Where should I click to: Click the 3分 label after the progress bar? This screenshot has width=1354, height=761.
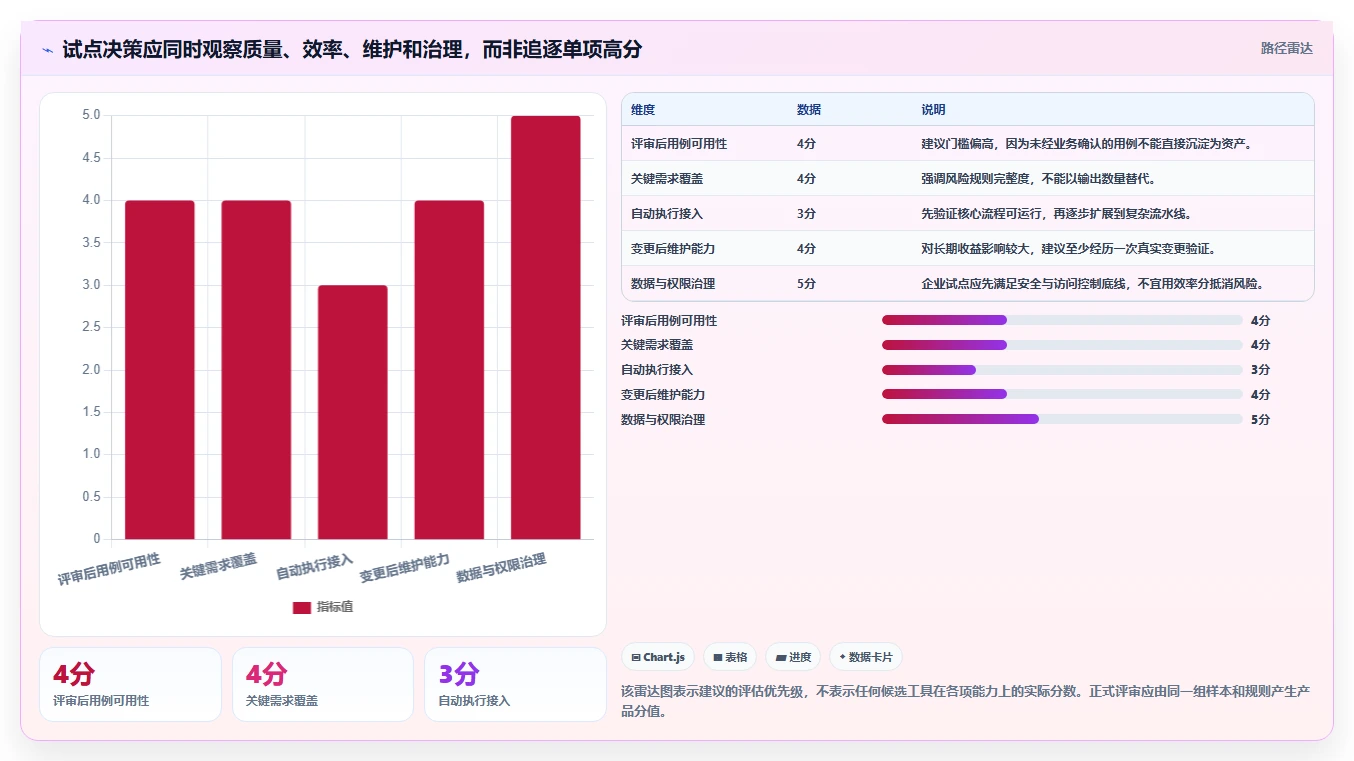coord(1260,370)
